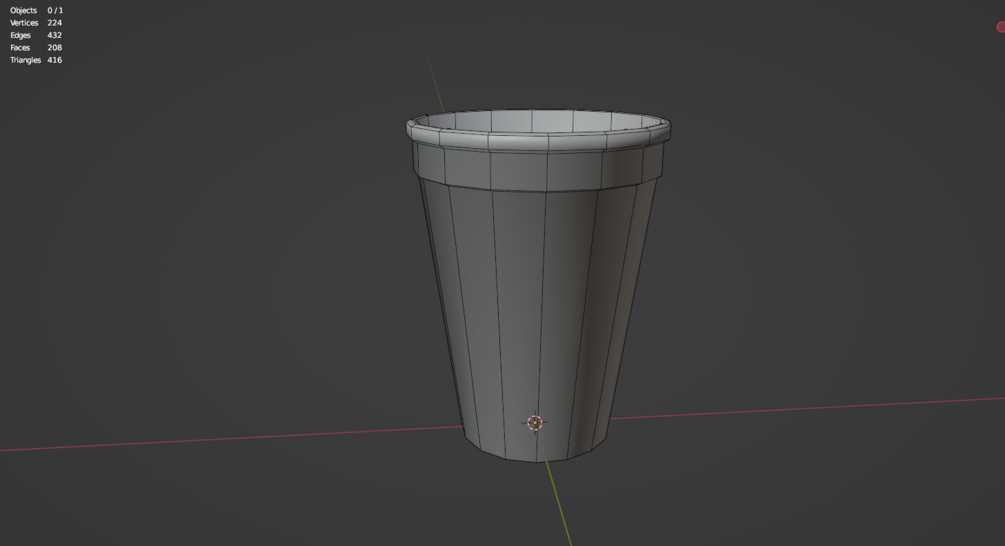
Task: Select the cup by its tapered body
Action: click(x=537, y=320)
